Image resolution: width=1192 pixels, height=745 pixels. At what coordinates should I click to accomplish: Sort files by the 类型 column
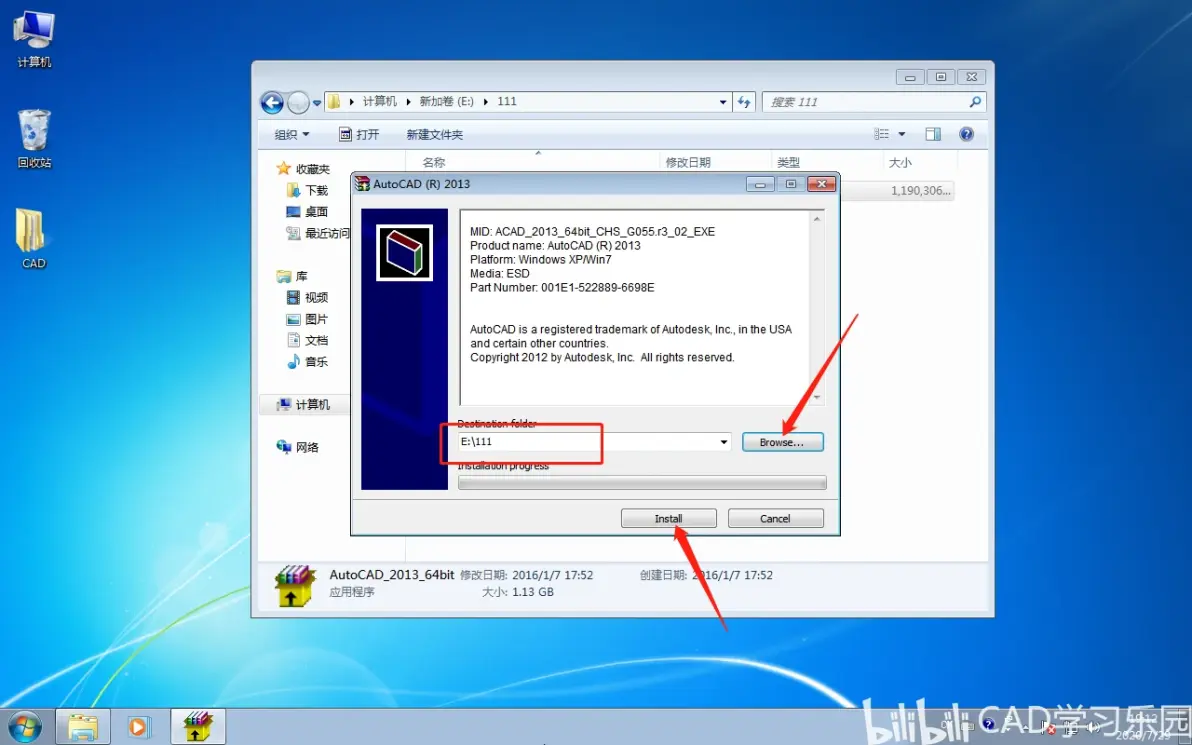pyautogui.click(x=788, y=162)
